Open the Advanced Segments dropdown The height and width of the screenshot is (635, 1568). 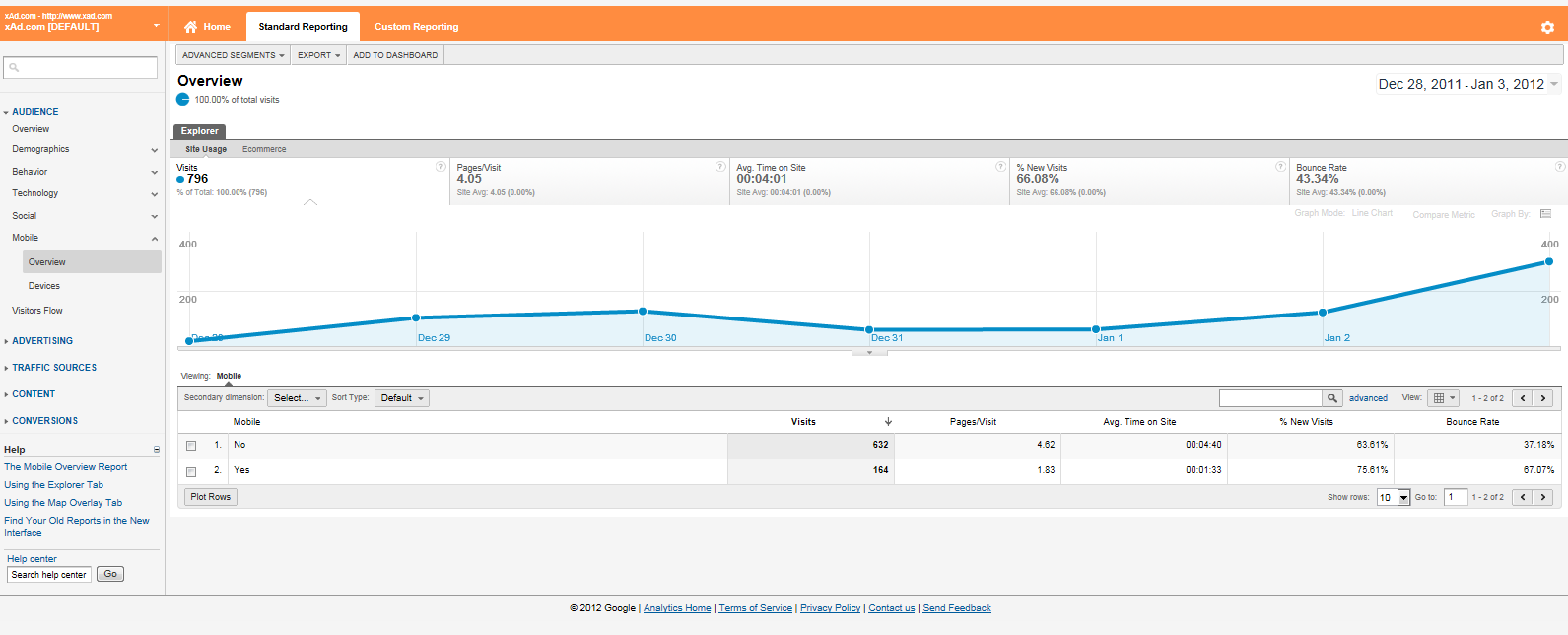[x=233, y=55]
